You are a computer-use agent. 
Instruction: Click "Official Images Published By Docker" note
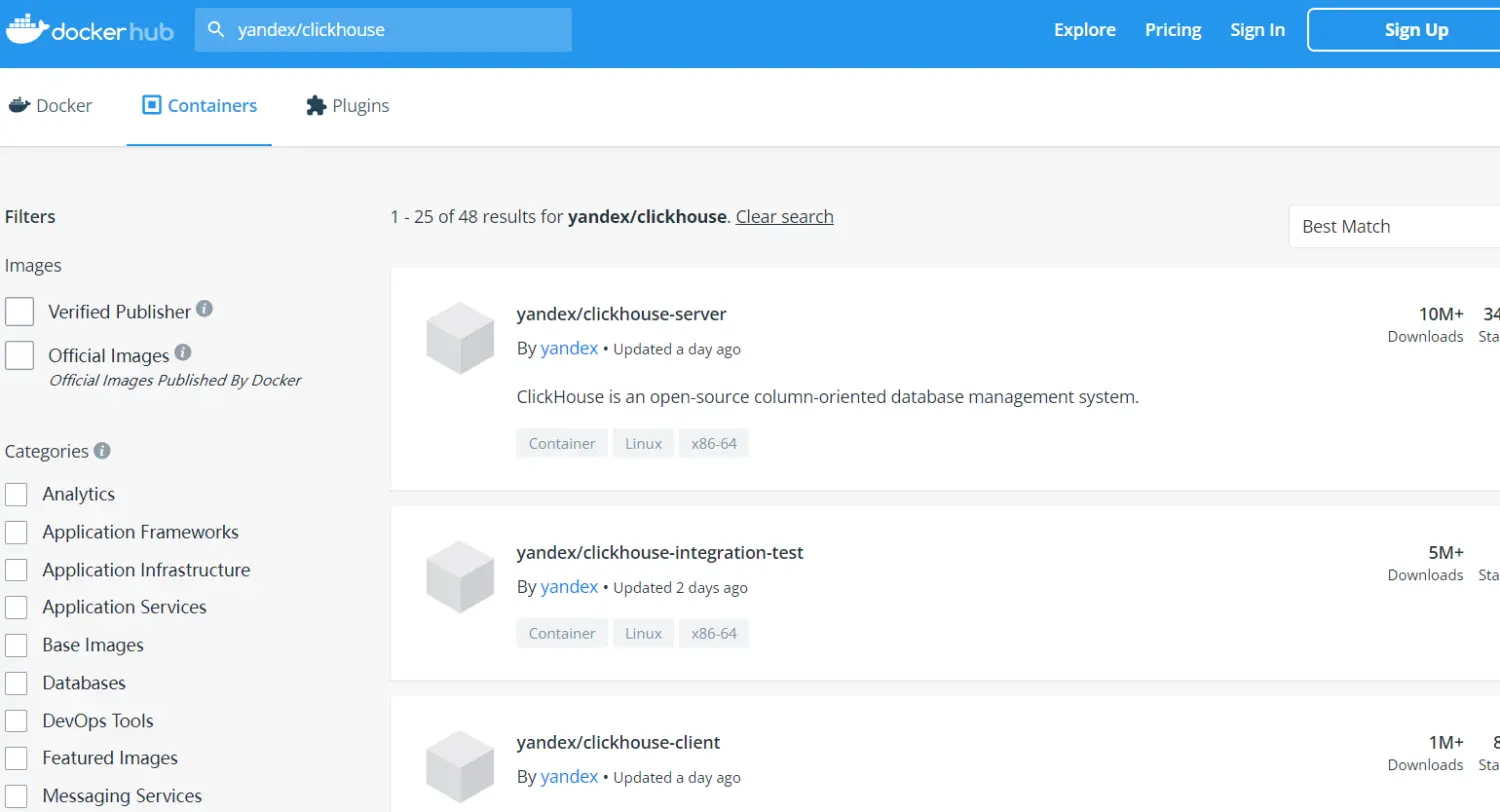tap(175, 380)
